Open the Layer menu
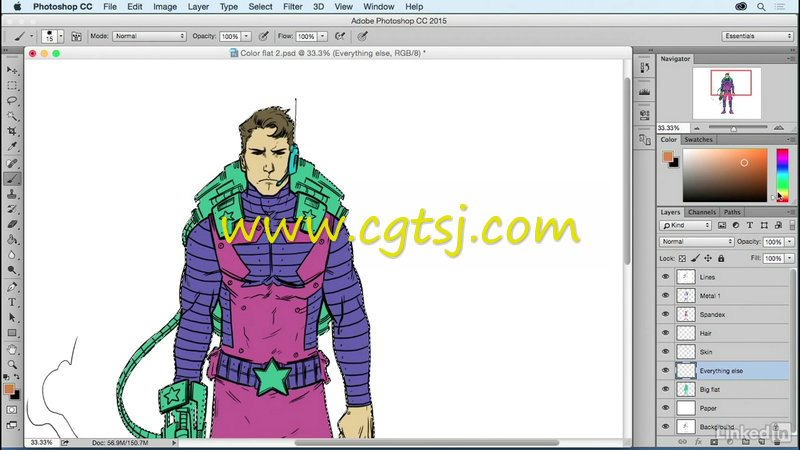The height and width of the screenshot is (450, 800). point(198,7)
